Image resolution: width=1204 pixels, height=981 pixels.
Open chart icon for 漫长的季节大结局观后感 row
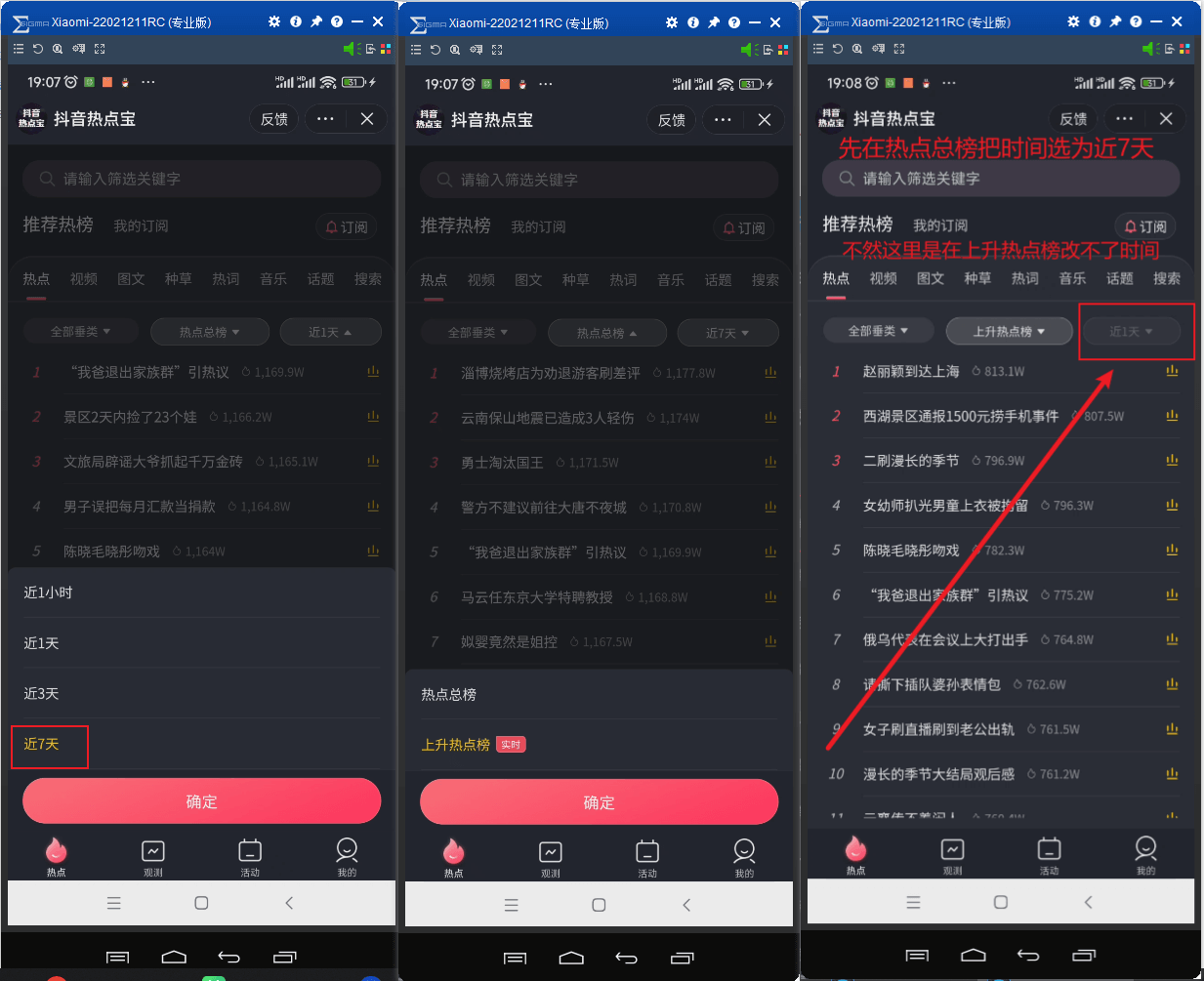coord(1172,773)
